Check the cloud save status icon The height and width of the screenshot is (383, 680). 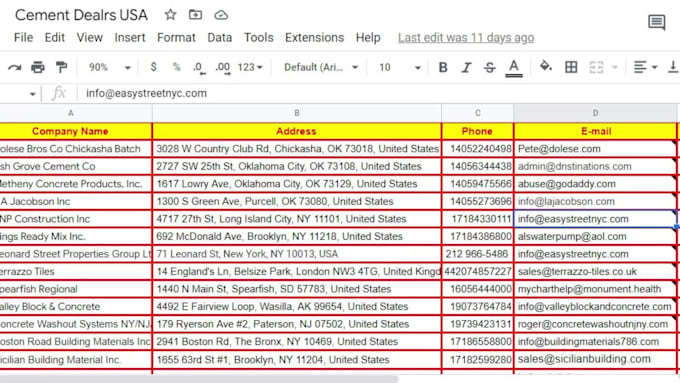[221, 15]
